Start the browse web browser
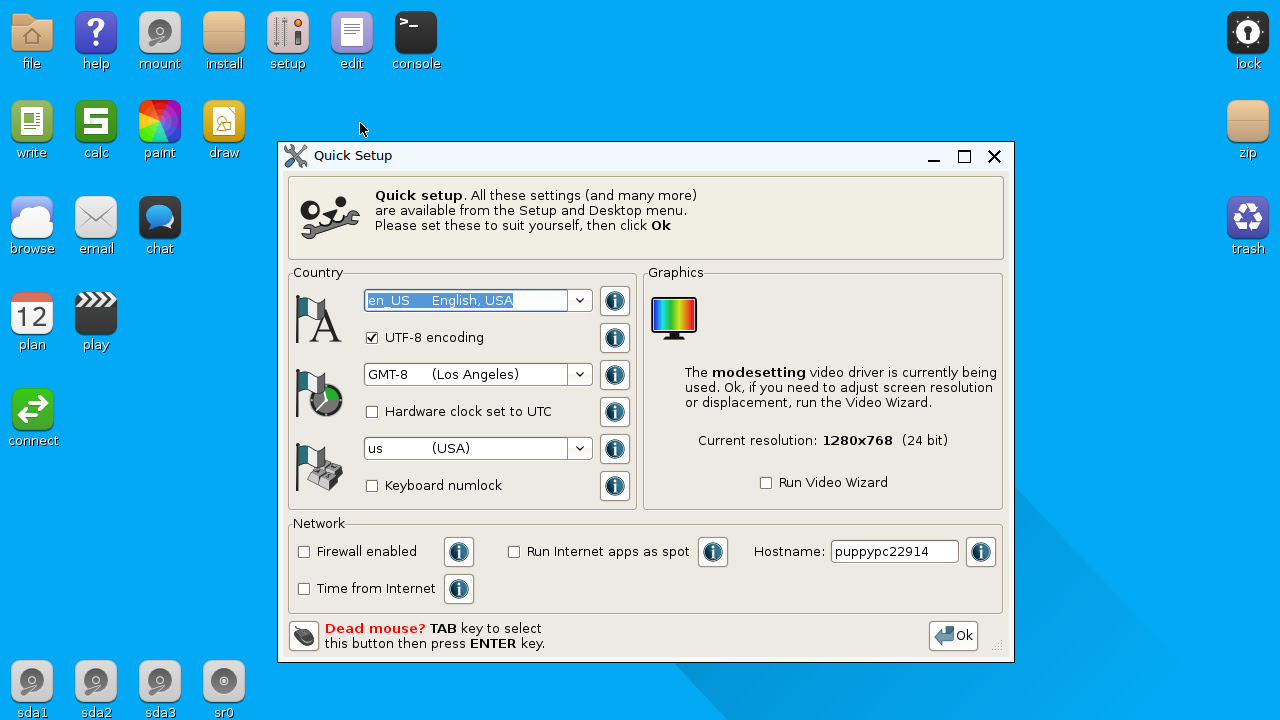Screen dimensions: 1280x720 pos(32,216)
